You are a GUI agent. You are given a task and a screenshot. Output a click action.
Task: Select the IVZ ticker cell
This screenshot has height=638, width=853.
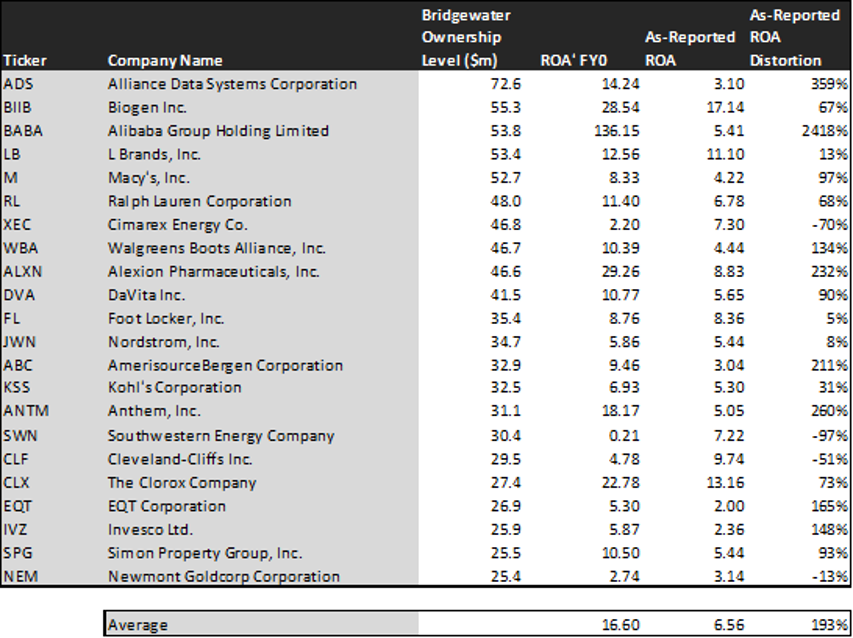click(x=15, y=529)
